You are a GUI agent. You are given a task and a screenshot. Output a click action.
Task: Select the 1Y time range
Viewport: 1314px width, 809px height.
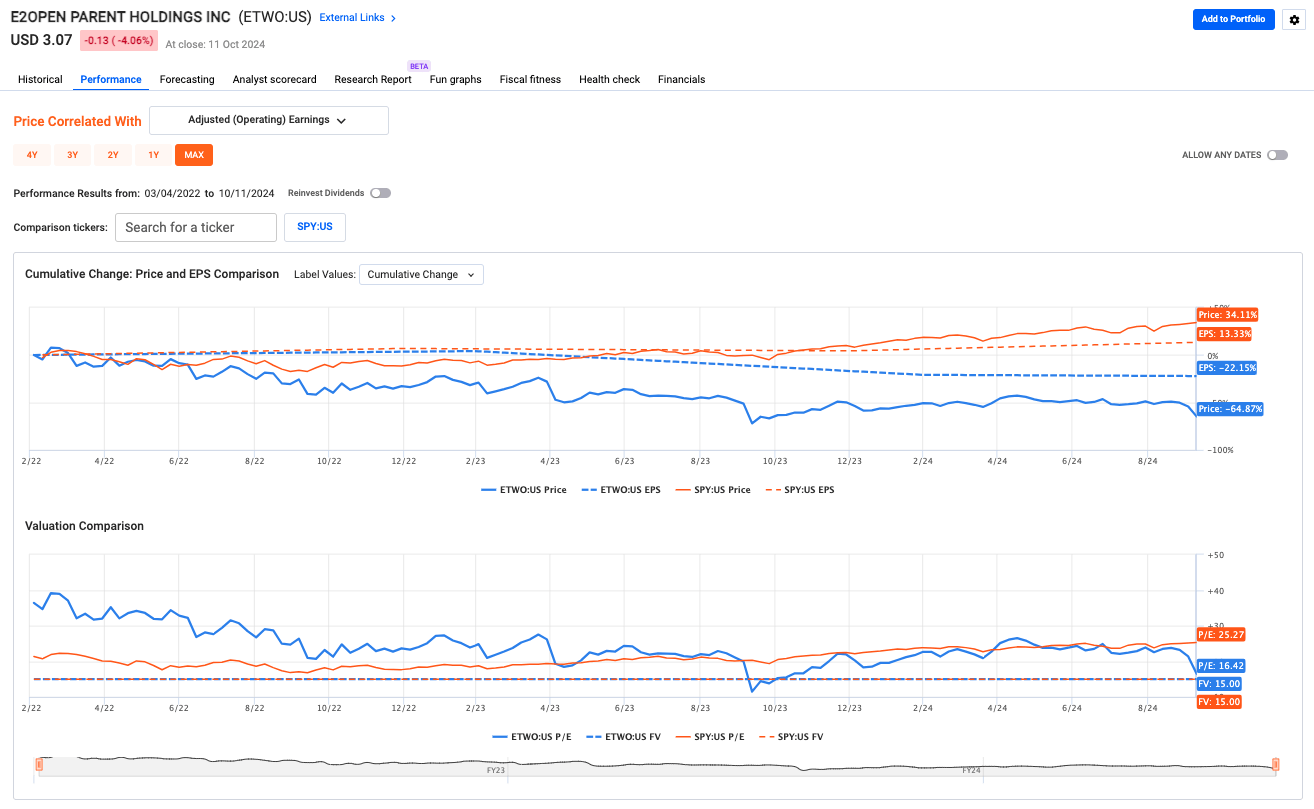click(153, 155)
